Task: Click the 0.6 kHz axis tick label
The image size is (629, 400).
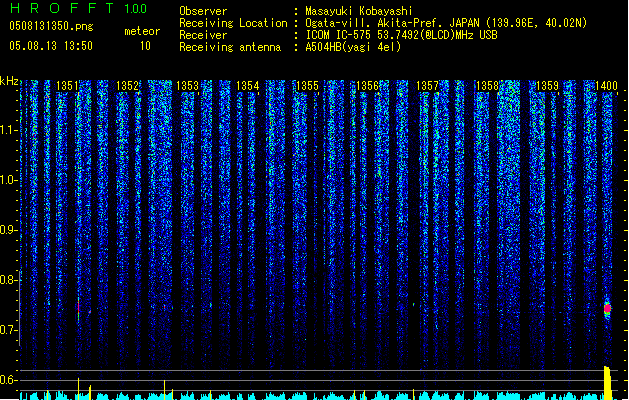Action: (x=8, y=380)
